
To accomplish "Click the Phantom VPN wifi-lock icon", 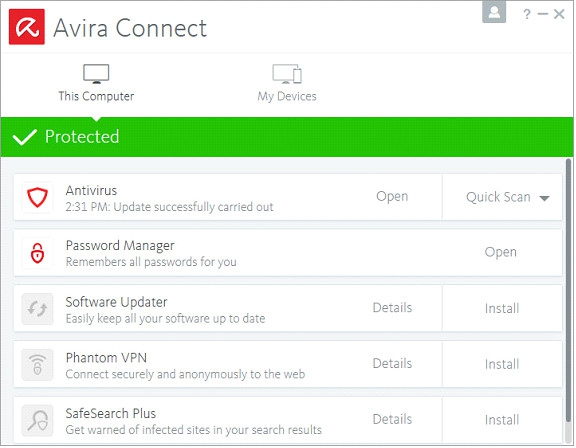I will [x=37, y=365].
